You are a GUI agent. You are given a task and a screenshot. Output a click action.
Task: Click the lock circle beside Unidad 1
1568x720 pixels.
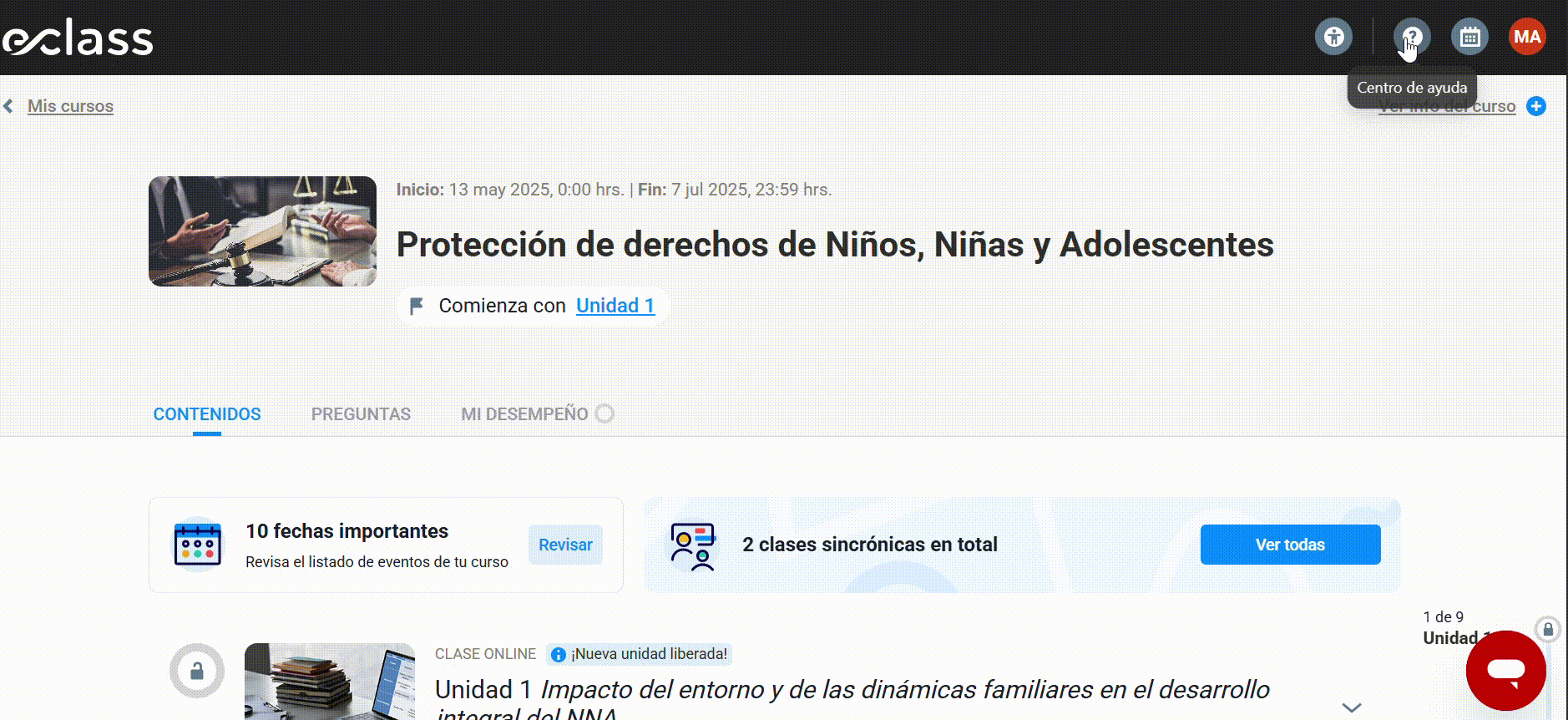click(197, 671)
